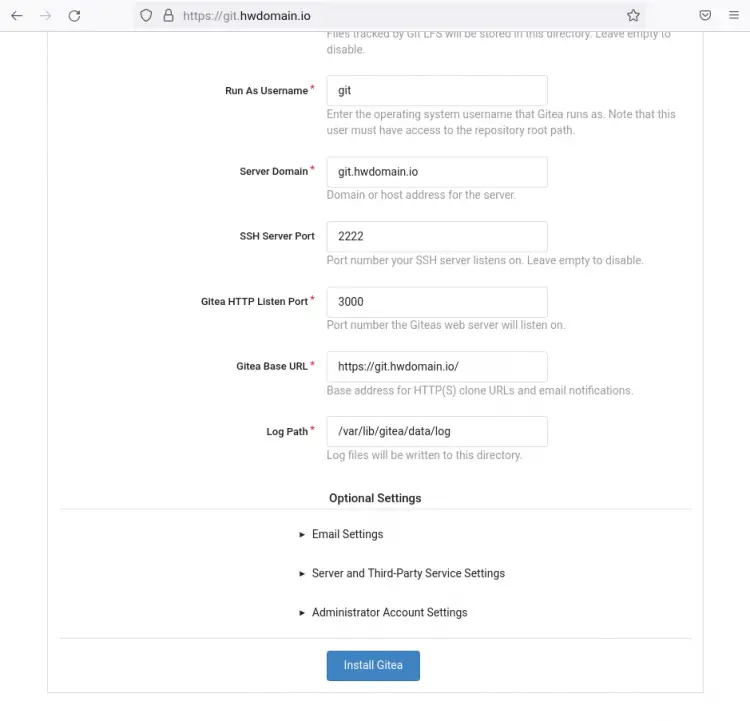Bookmark this page with the star
The height and width of the screenshot is (721, 750).
point(633,16)
